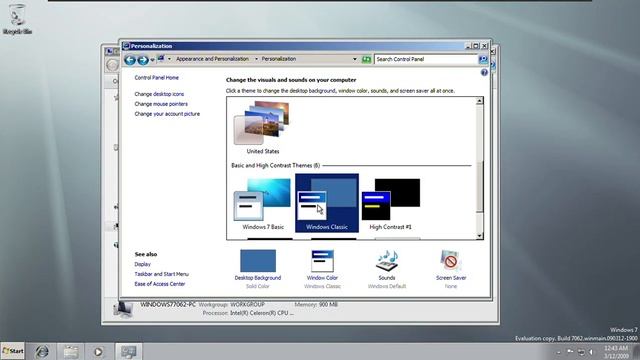
Task: Click WINDOWS77062-PC text in background window
Action: pos(168,304)
